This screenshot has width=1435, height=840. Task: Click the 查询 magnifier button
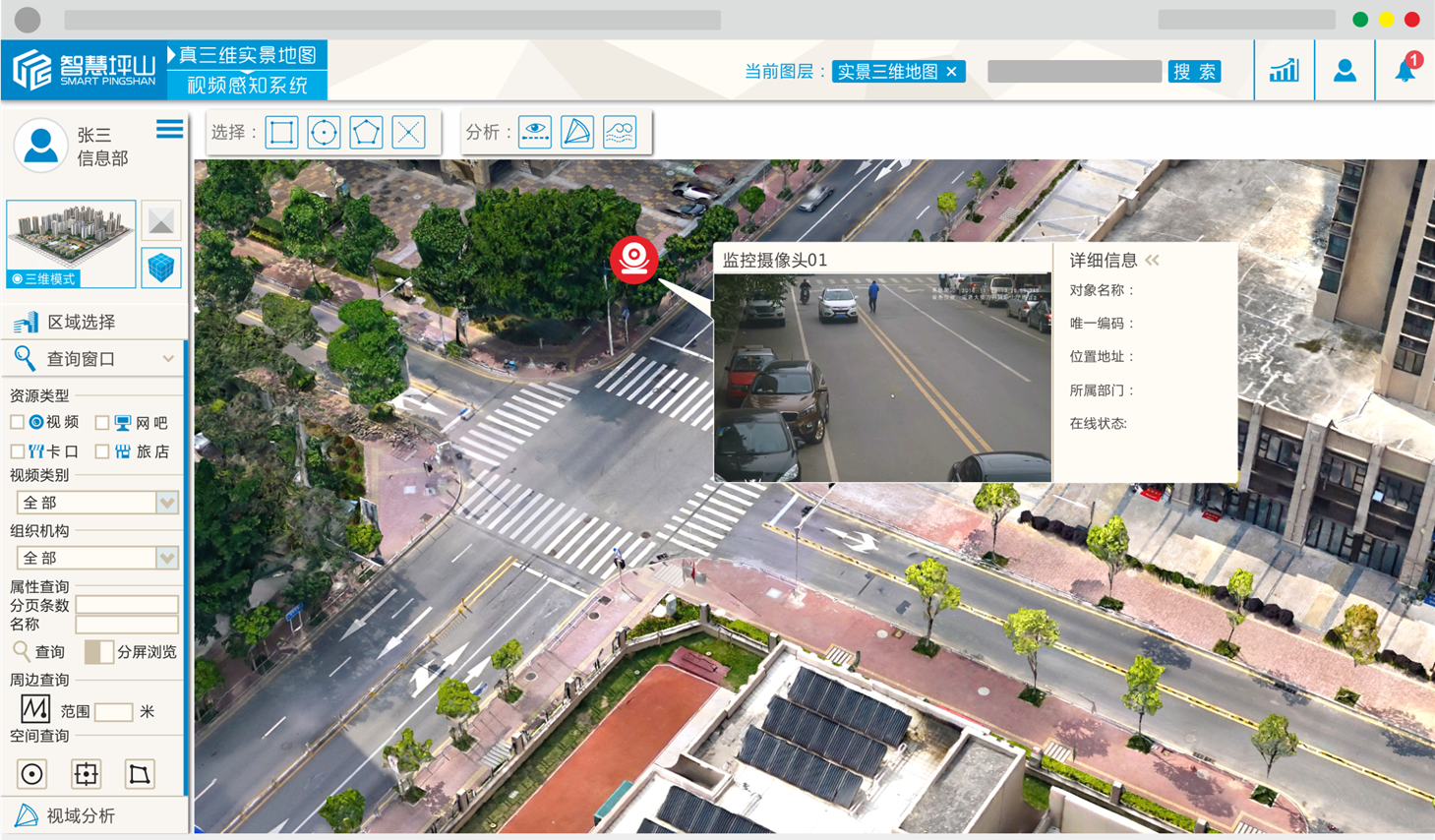39,652
